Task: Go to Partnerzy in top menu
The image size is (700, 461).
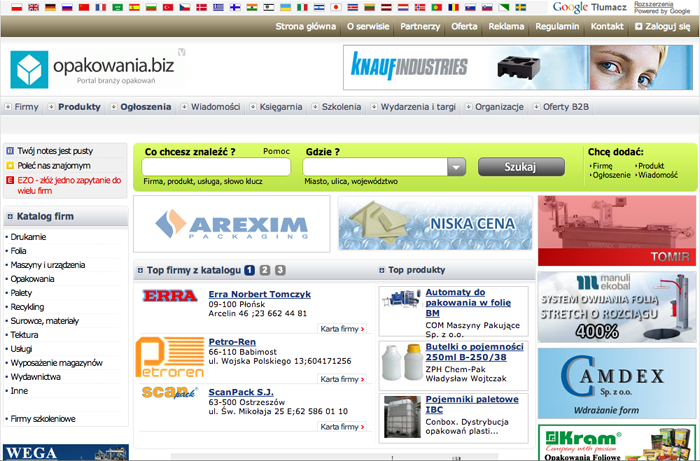Action: (420, 26)
